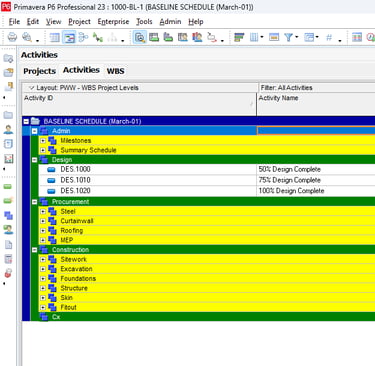Click the table icon right of the hash icon
The image size is (375, 366).
tap(357, 37)
